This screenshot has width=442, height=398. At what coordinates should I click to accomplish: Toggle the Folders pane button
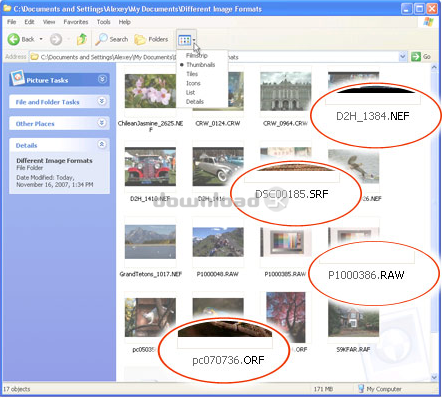(151, 39)
